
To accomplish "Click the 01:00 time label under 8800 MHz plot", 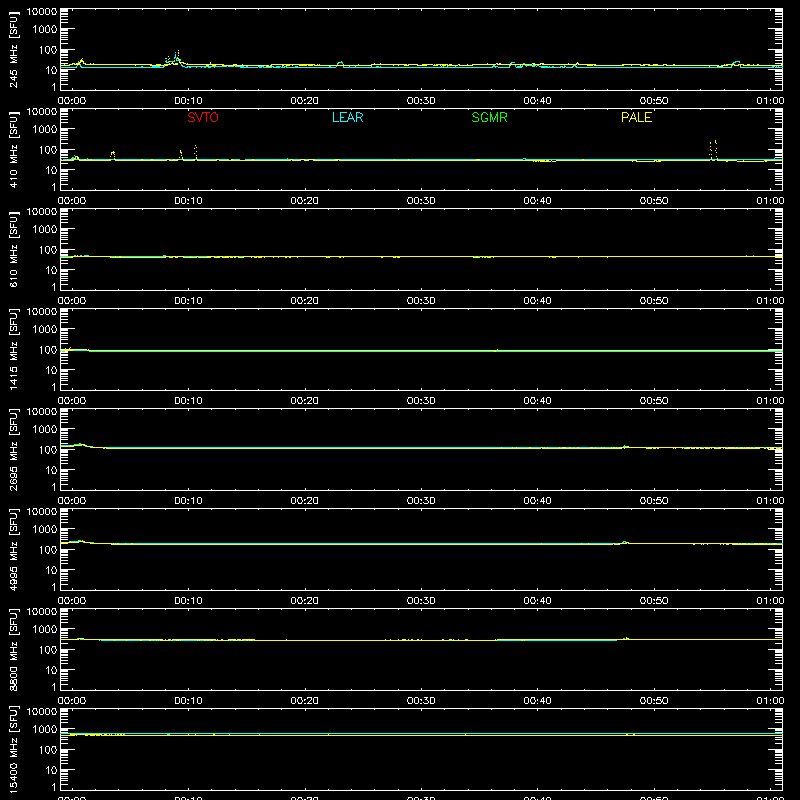I will (770, 701).
